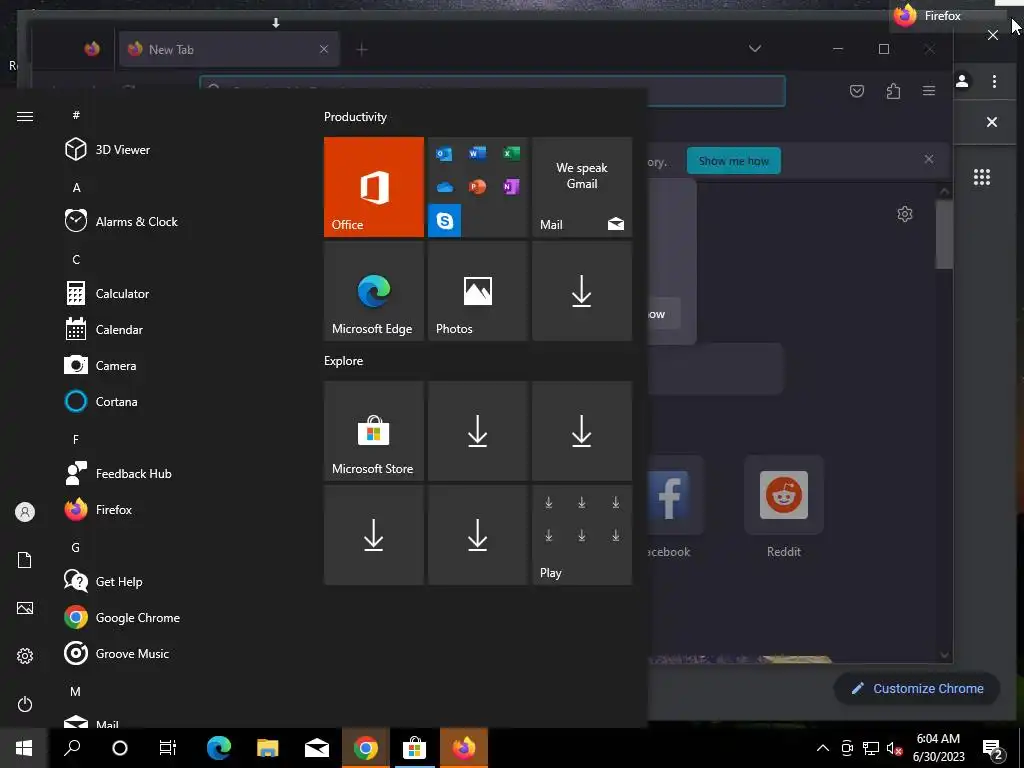
Task: Click the Pocket save icon in Firefox
Action: (x=857, y=91)
